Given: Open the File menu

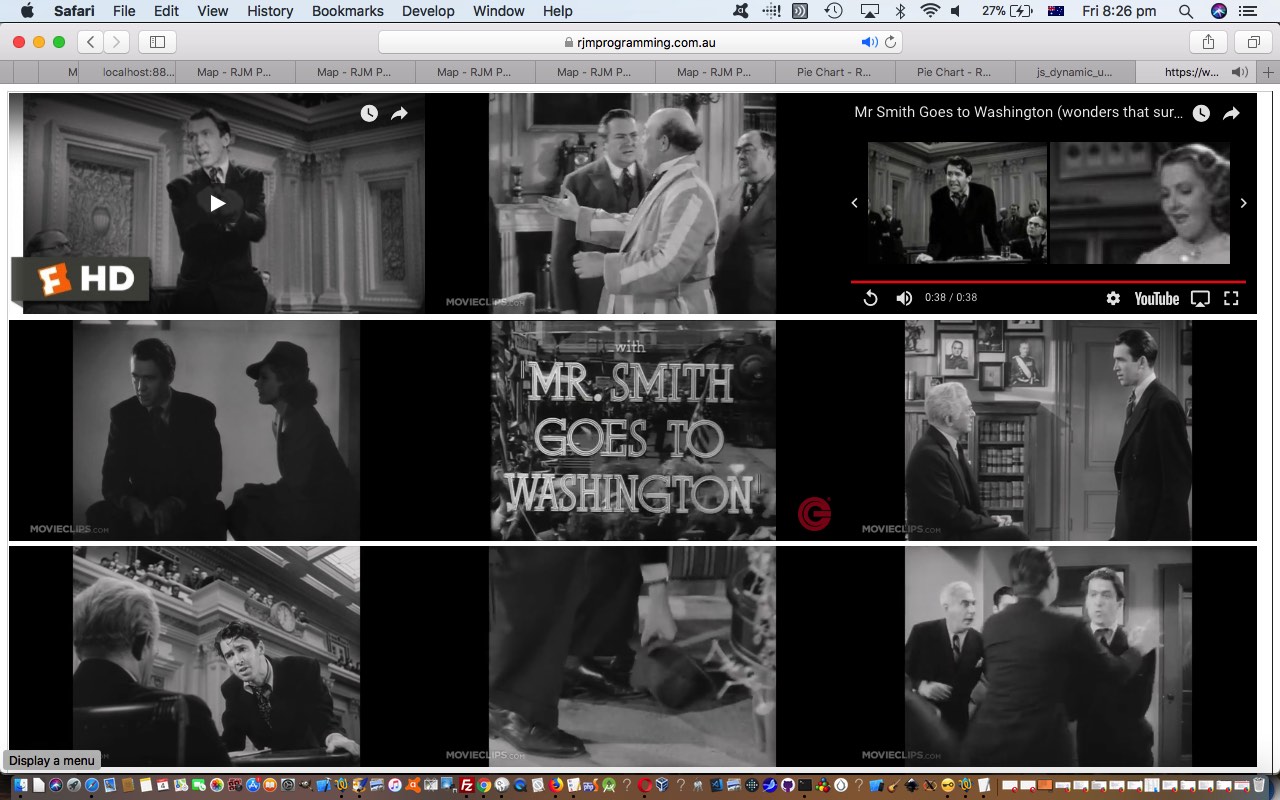Looking at the screenshot, I should [124, 11].
